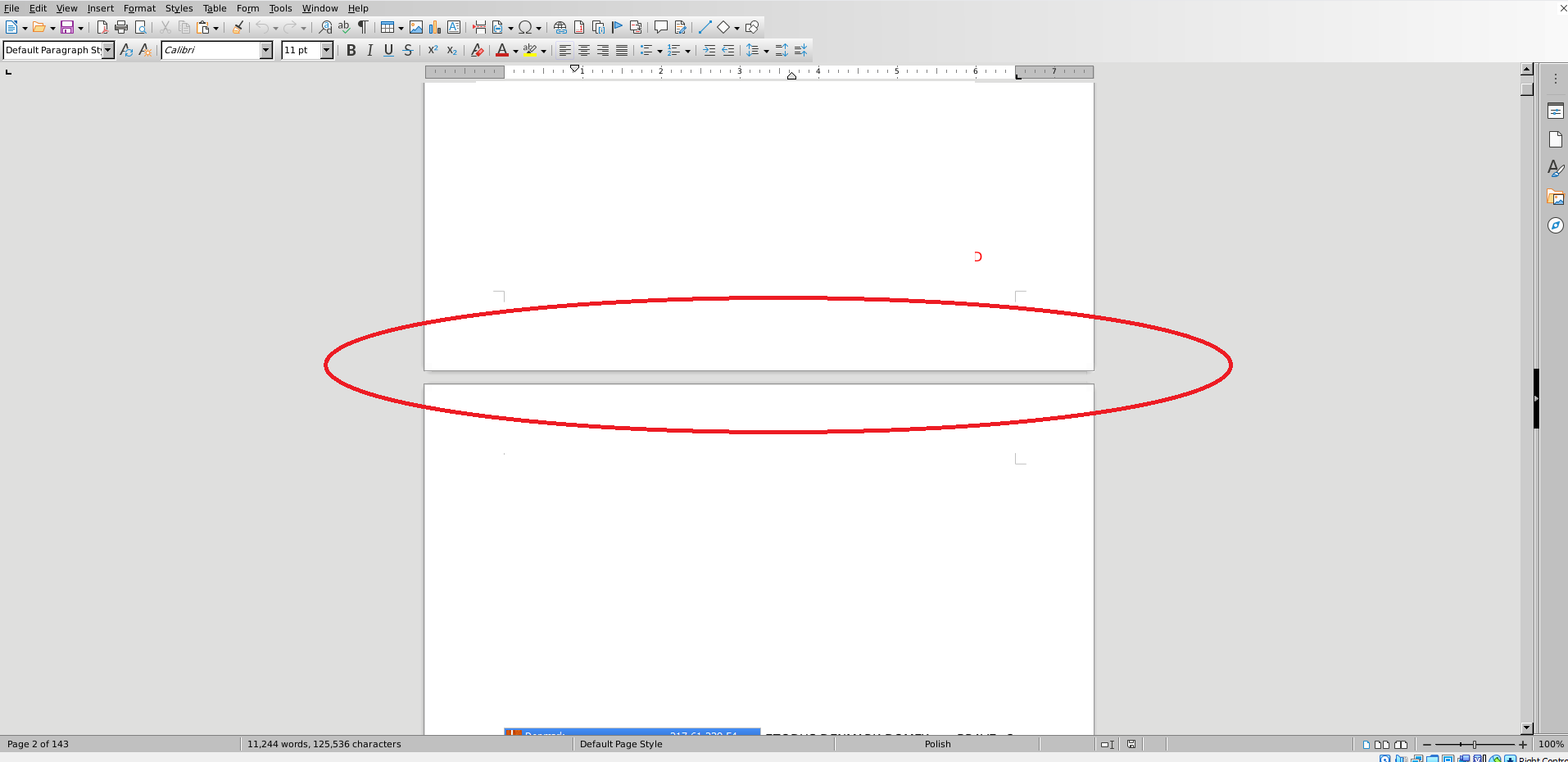Open sidebar Navigator panel

tap(1556, 225)
